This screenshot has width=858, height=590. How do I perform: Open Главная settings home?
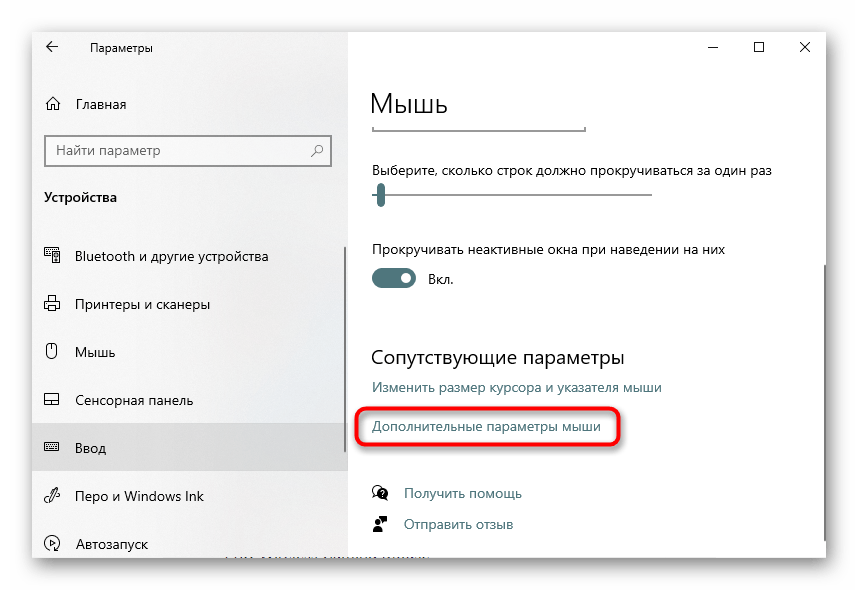(x=101, y=104)
